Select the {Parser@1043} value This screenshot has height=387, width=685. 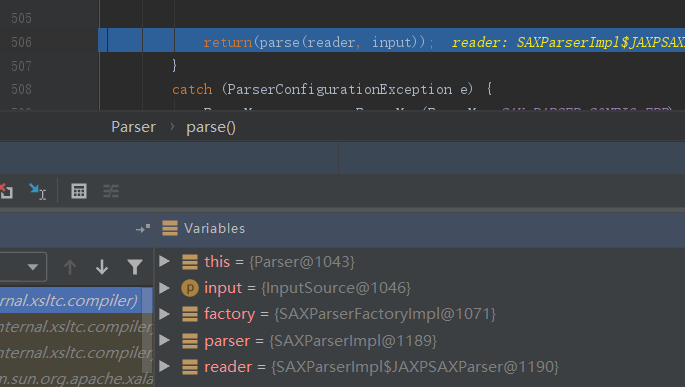coord(302,262)
